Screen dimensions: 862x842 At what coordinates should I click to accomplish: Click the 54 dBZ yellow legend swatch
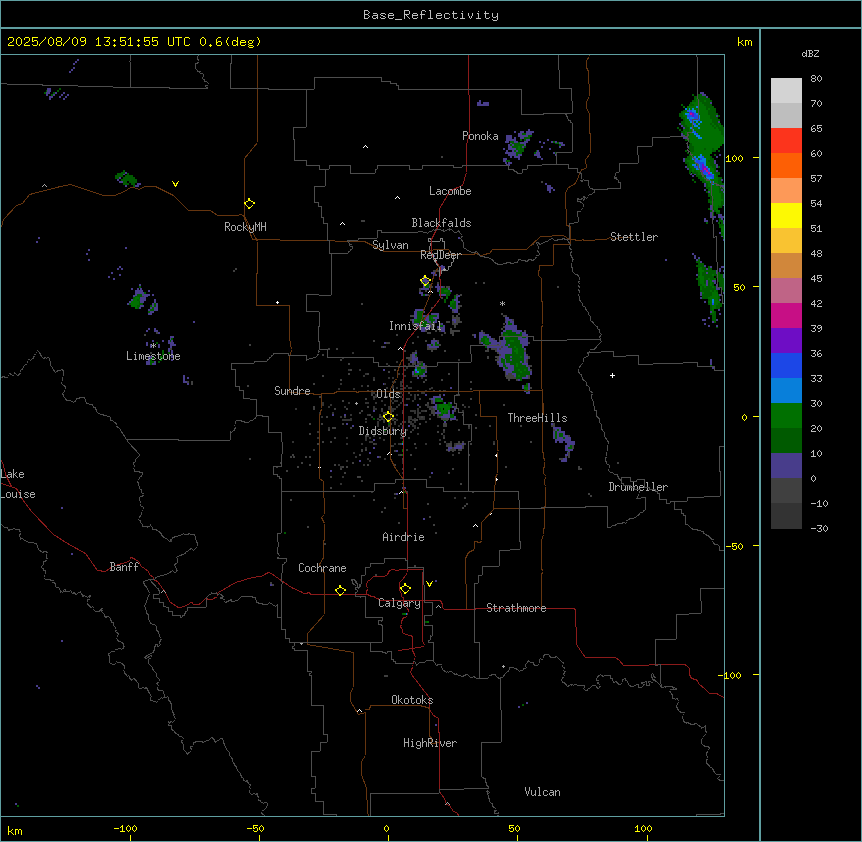786,215
